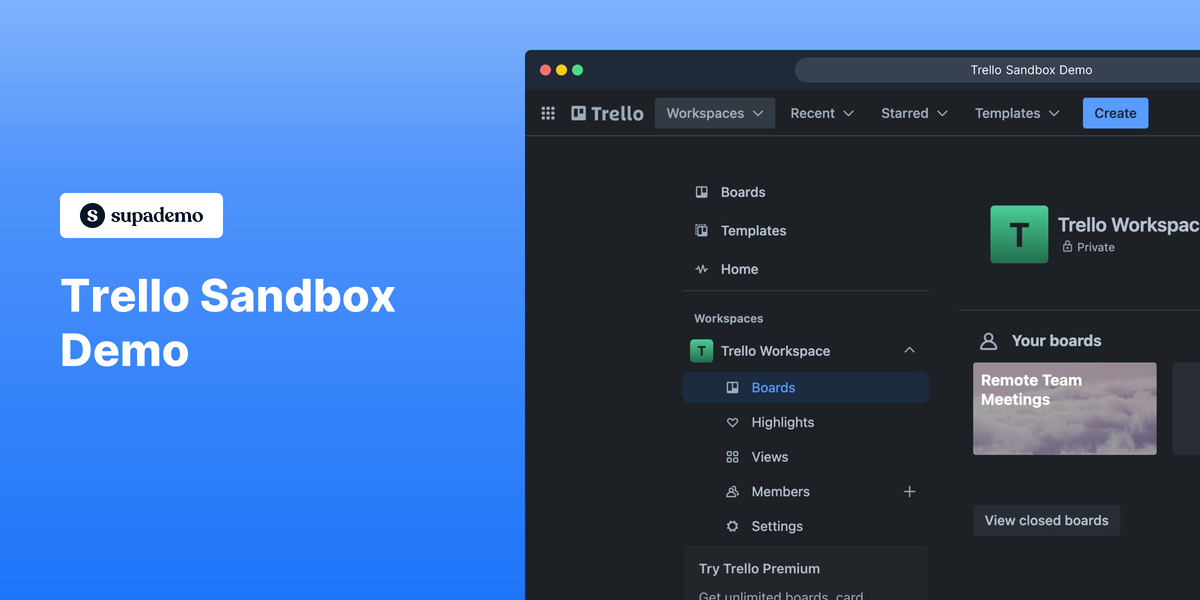This screenshot has width=1200, height=600.
Task: Click View closed boards
Action: (x=1046, y=520)
